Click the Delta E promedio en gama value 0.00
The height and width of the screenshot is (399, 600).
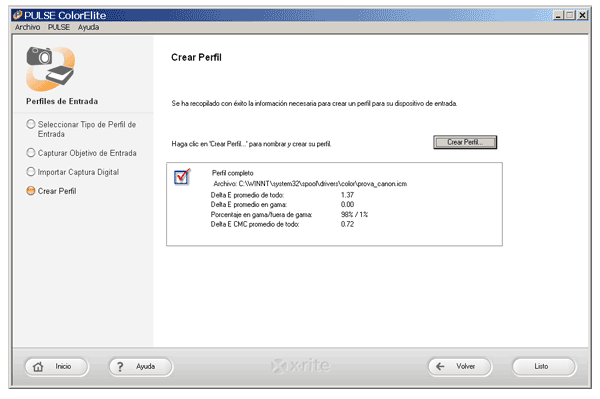347,204
